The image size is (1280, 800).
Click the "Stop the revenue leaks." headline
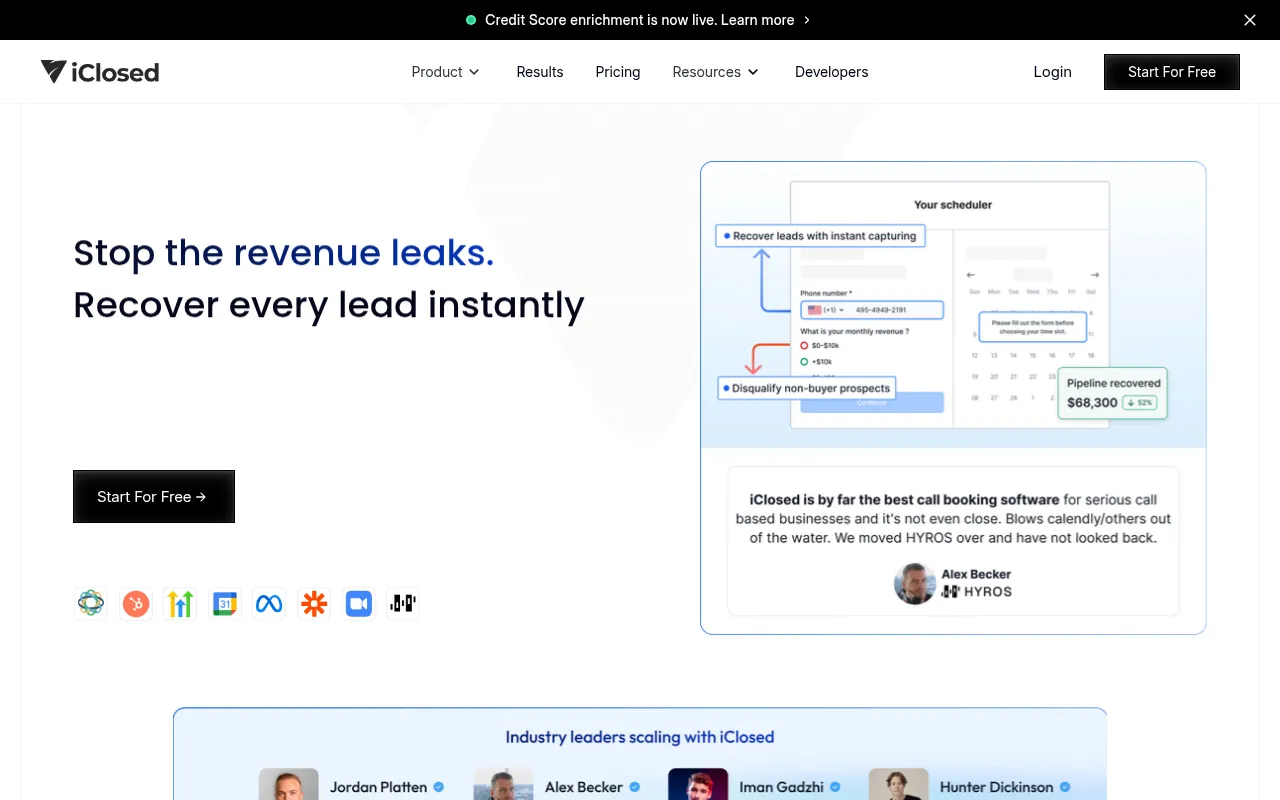click(284, 253)
